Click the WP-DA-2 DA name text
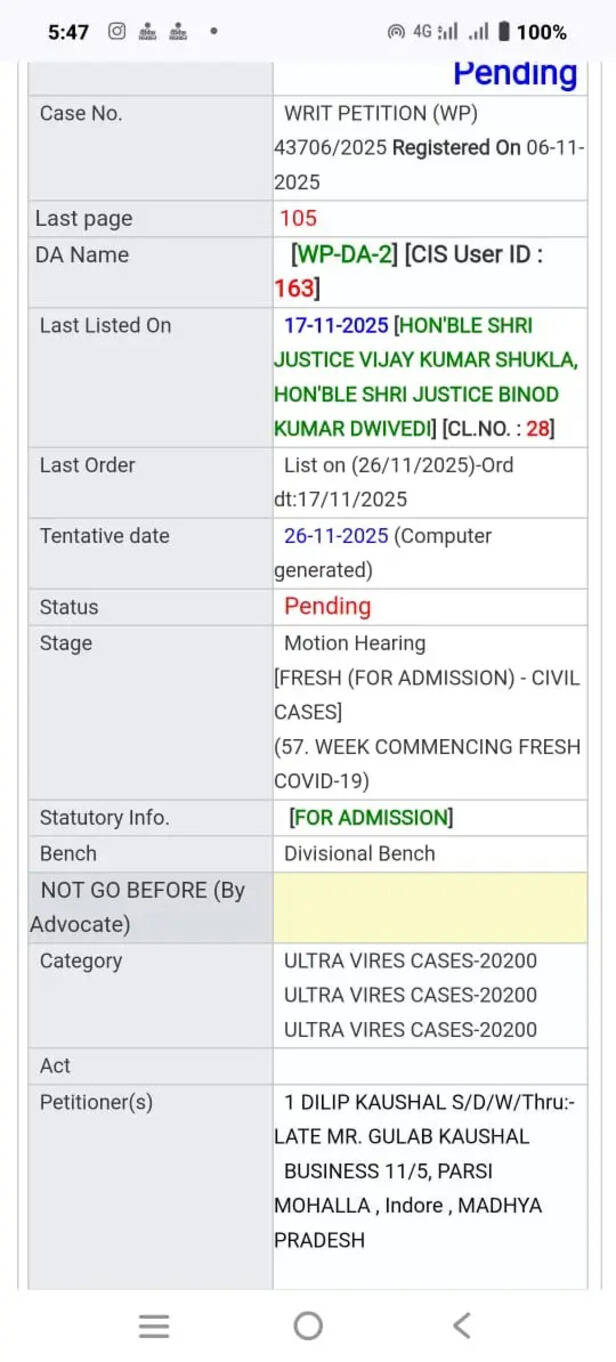 click(x=344, y=254)
